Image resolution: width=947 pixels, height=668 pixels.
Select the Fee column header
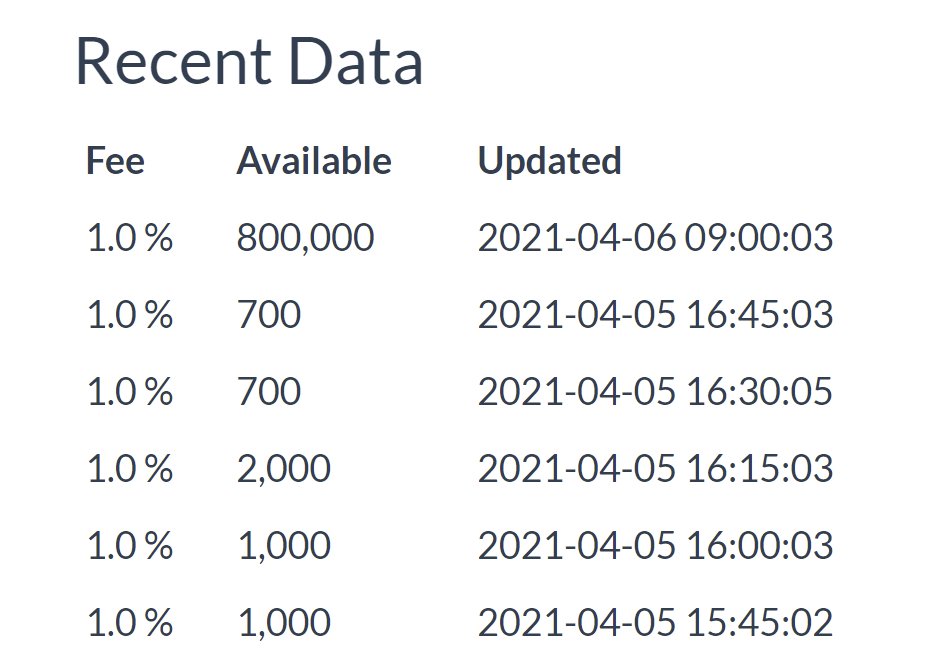click(115, 161)
